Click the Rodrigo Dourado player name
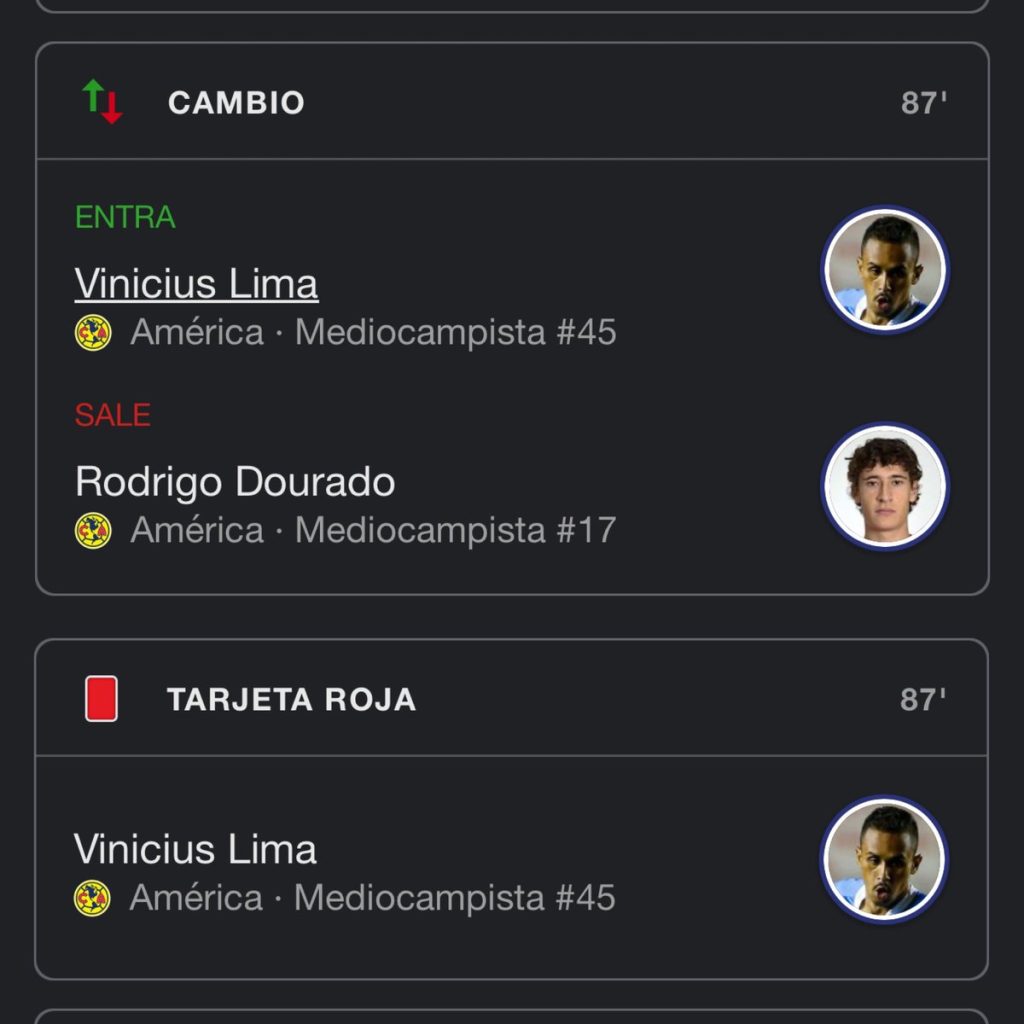The image size is (1024, 1024). pyautogui.click(x=235, y=481)
